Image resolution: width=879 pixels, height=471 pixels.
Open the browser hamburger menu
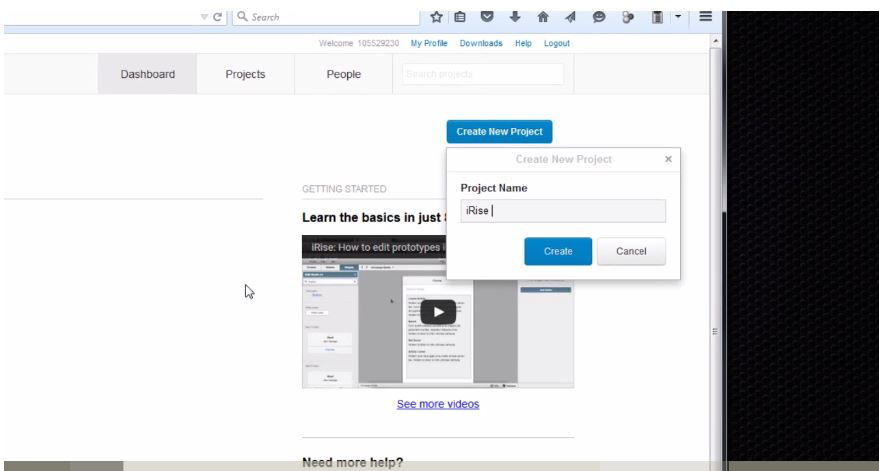pyautogui.click(x=705, y=17)
